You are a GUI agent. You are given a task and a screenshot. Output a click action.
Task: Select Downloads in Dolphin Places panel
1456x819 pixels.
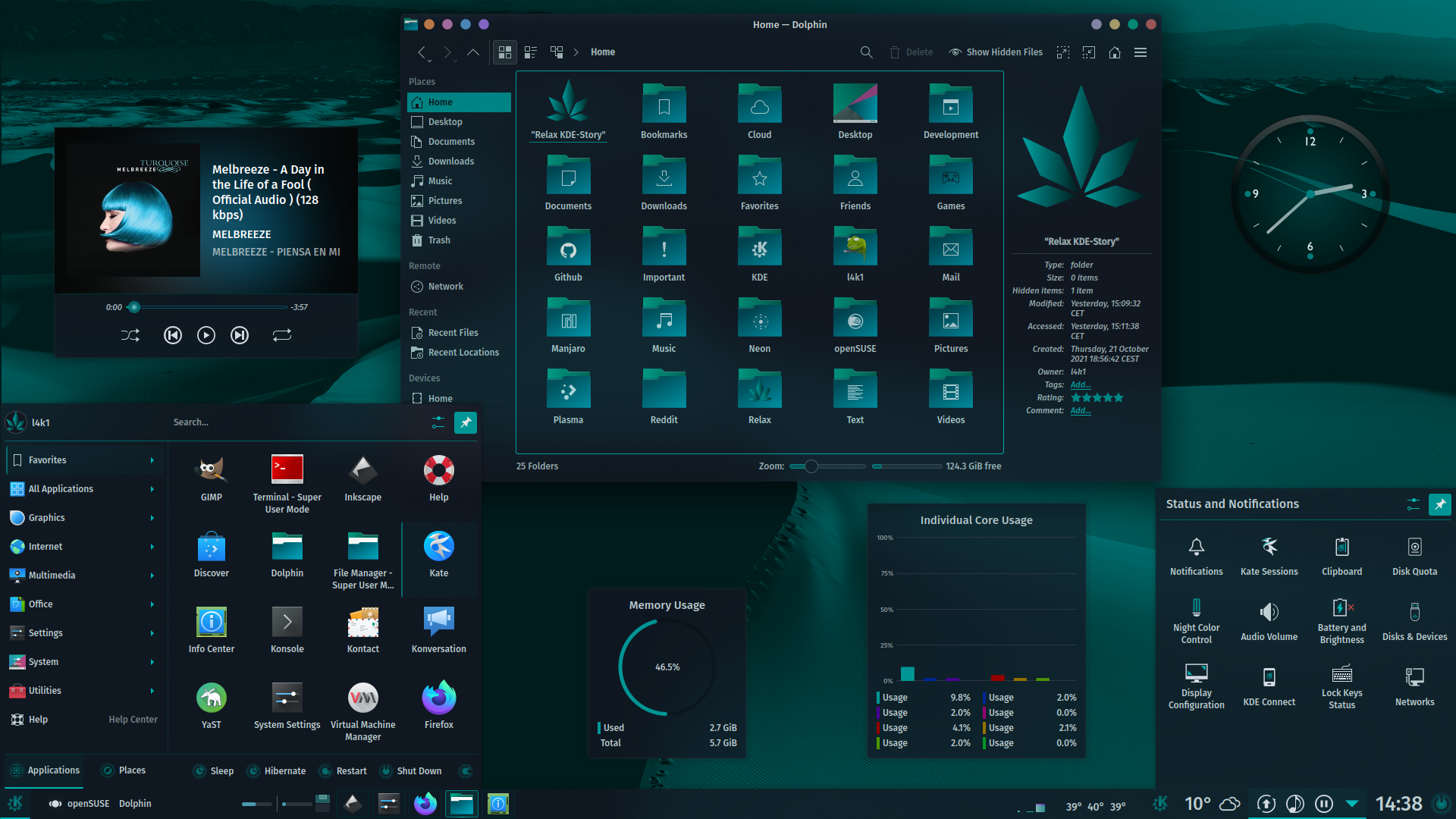click(x=459, y=162)
